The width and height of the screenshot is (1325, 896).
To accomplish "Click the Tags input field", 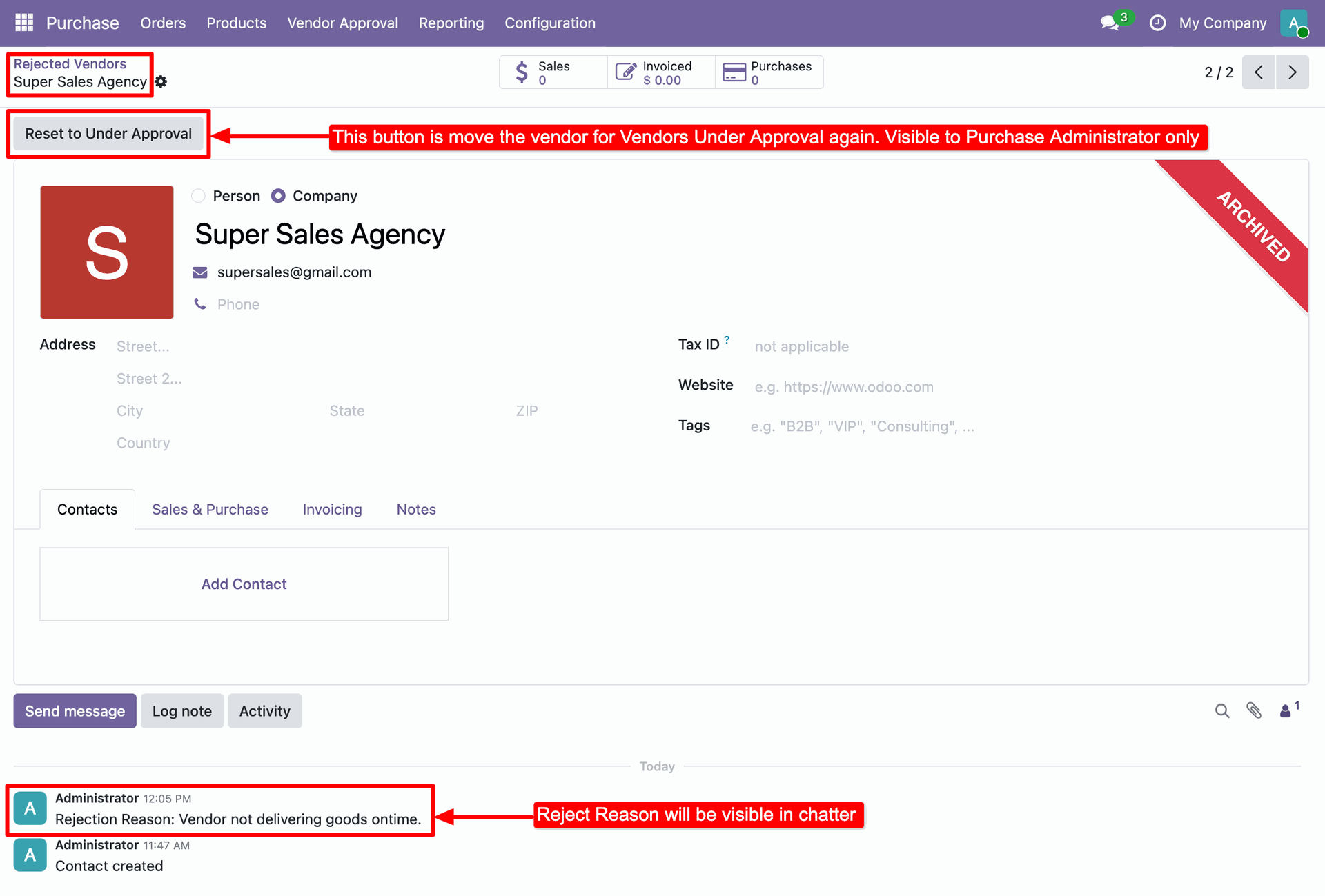I will click(863, 426).
